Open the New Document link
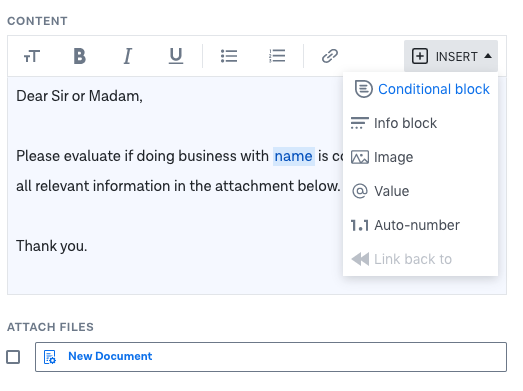Image resolution: width=523 pixels, height=391 pixels. point(110,356)
